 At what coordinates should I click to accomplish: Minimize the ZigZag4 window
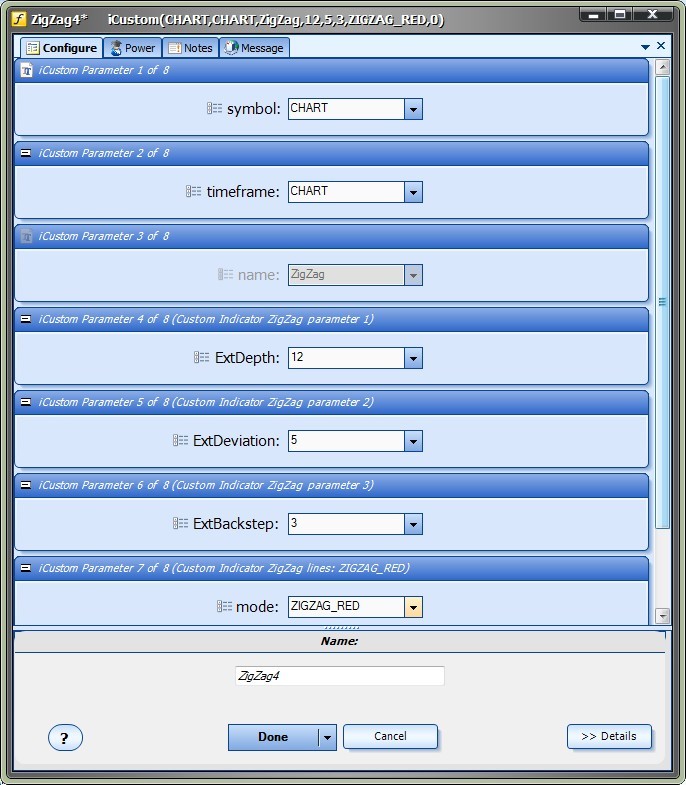click(594, 15)
